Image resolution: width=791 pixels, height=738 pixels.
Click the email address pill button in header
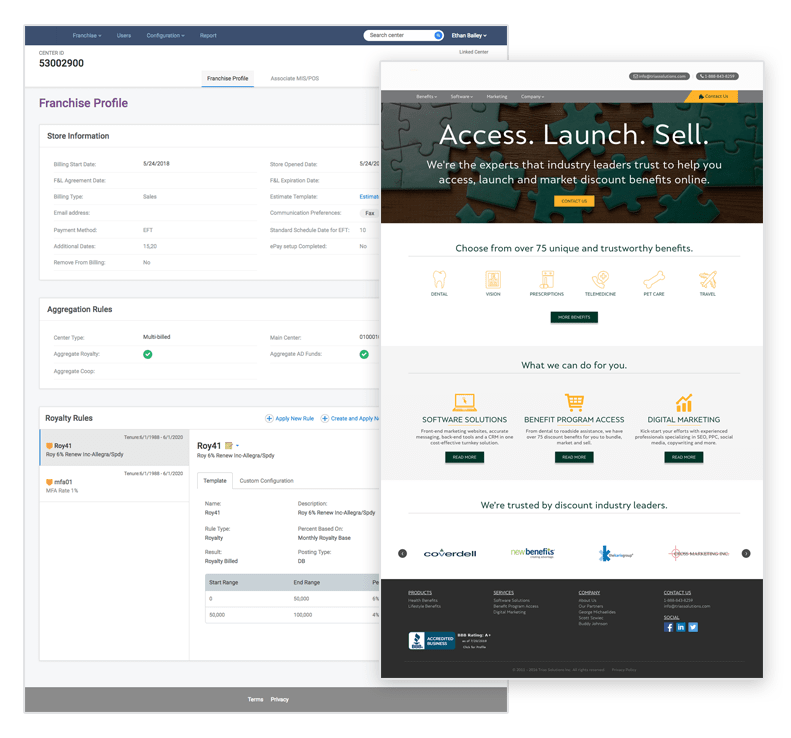659,76
